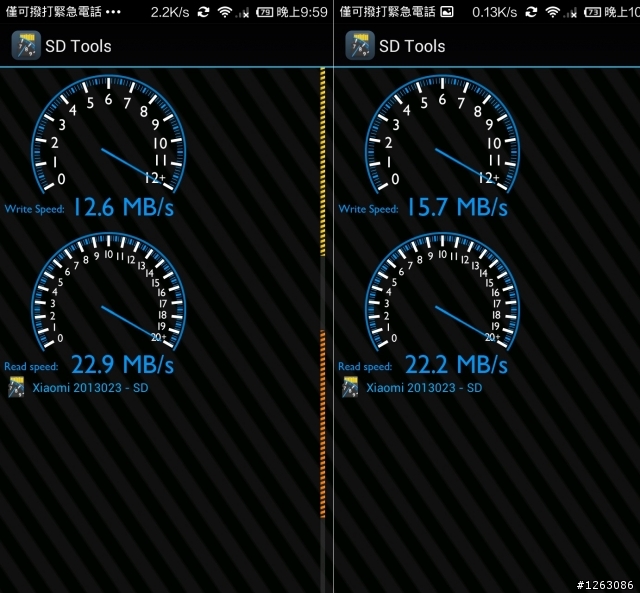The width and height of the screenshot is (640, 593).
Task: Tap the small SD card icon beside left Xiaomi 2013023
Action: tap(16, 387)
